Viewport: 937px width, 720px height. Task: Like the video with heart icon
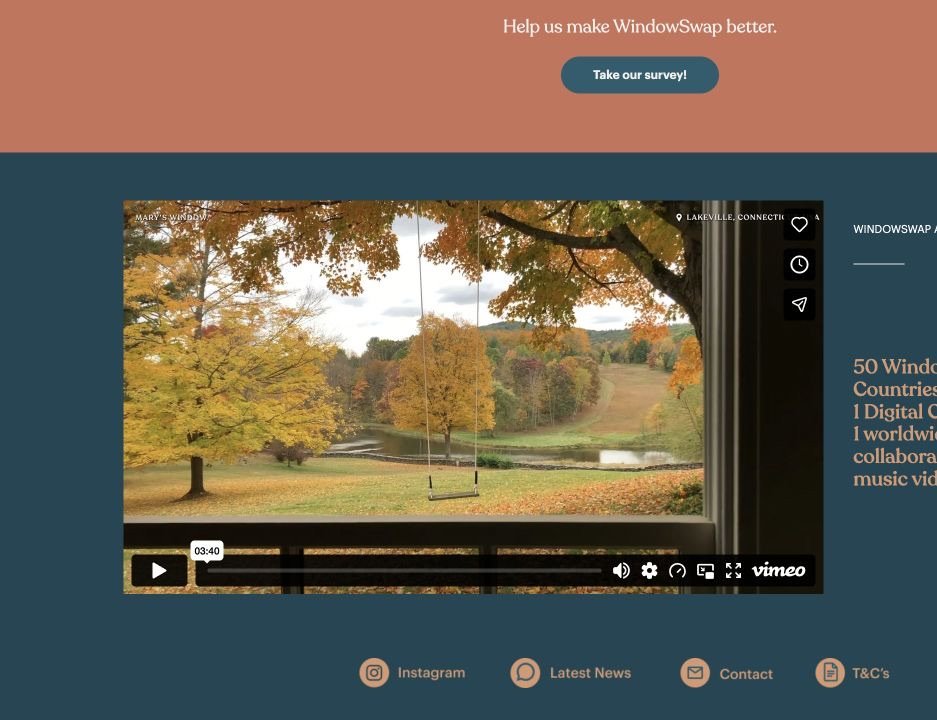[x=800, y=225]
